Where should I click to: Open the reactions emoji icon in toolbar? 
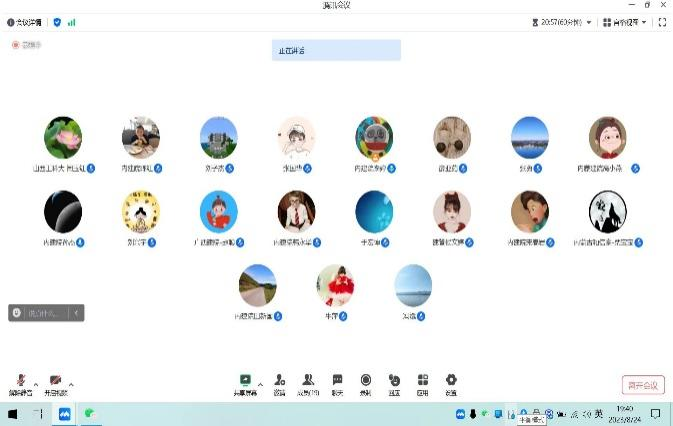394,381
